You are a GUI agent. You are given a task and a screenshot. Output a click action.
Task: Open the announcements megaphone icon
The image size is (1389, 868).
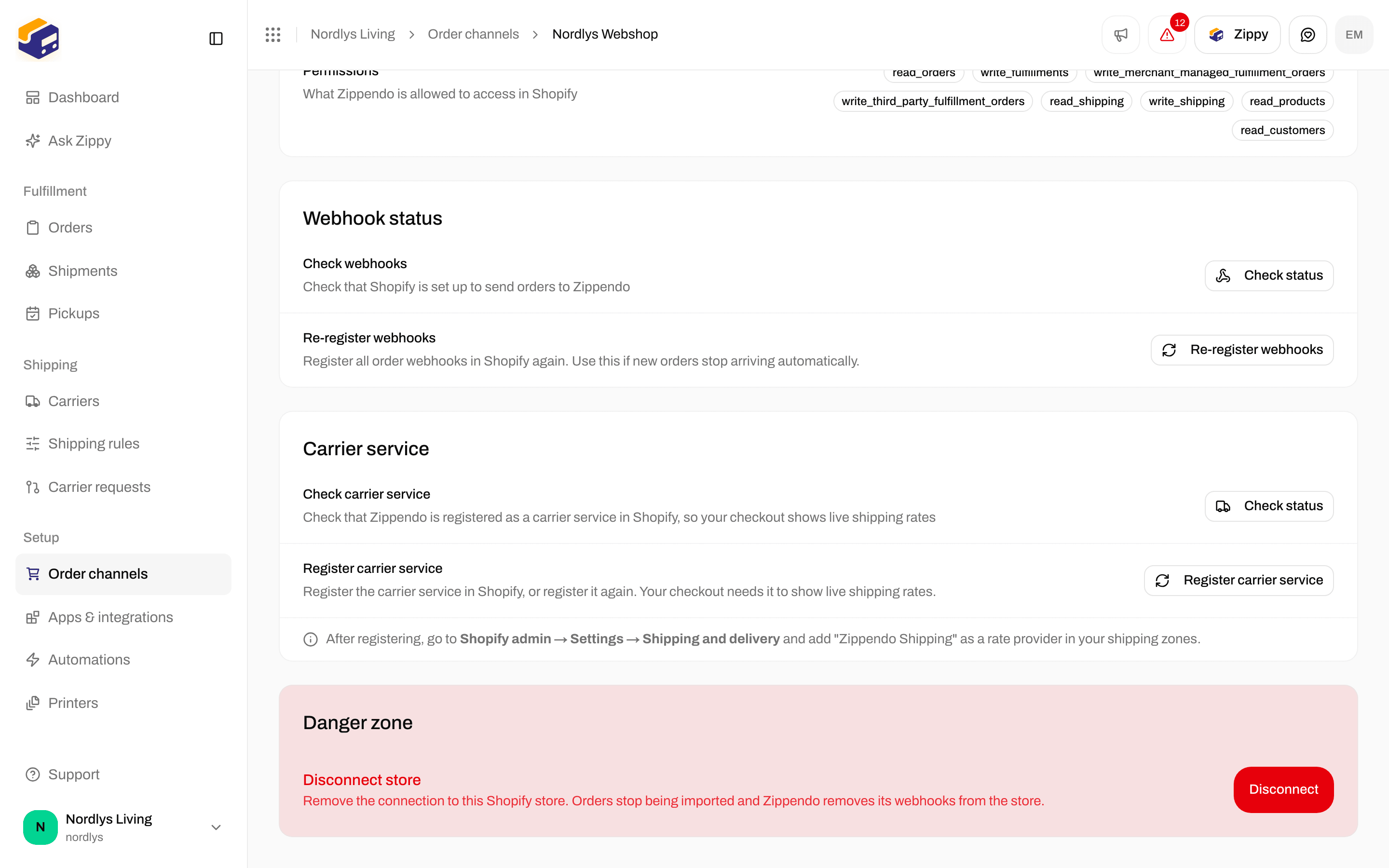[x=1120, y=34]
